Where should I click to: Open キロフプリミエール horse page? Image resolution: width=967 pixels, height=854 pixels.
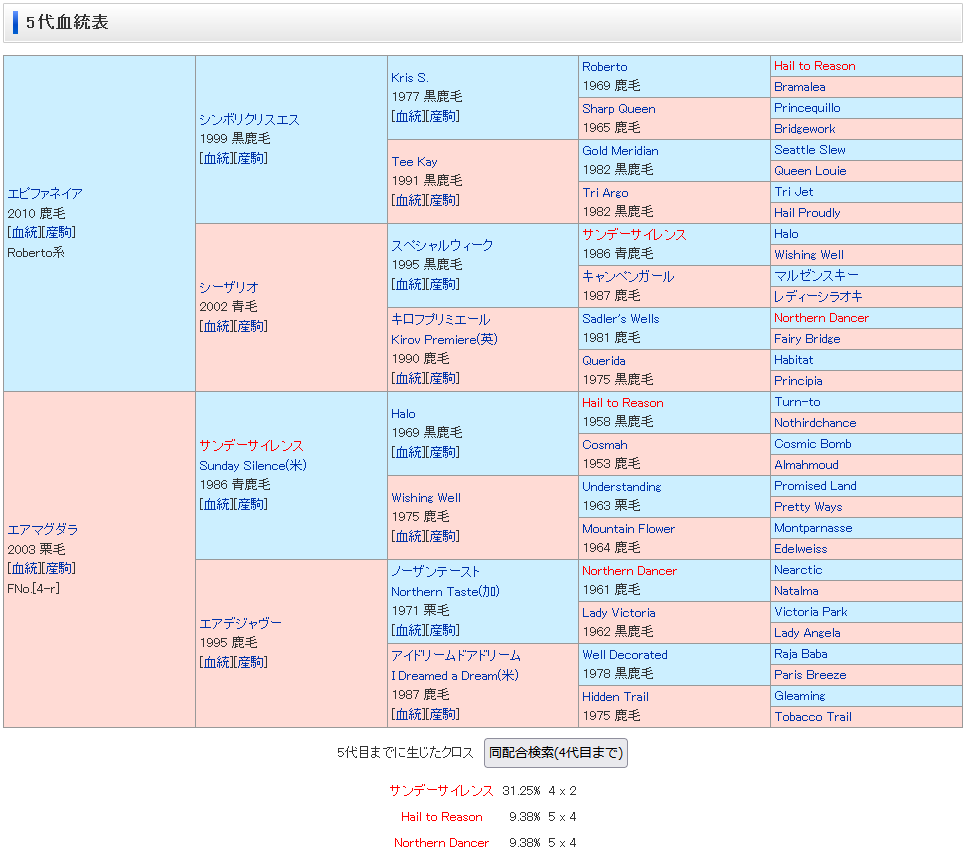tap(440, 319)
